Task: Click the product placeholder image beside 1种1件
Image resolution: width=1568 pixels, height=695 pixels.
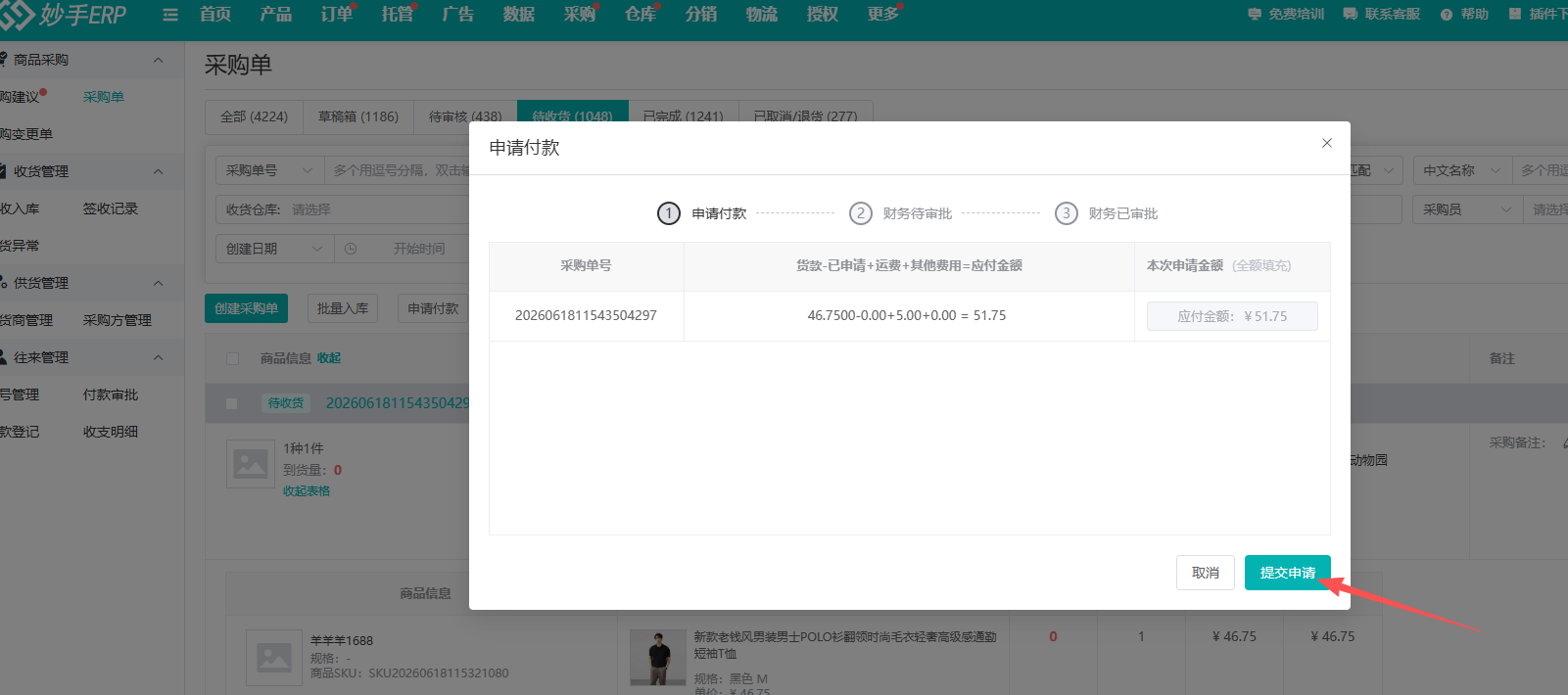Action: click(x=251, y=464)
